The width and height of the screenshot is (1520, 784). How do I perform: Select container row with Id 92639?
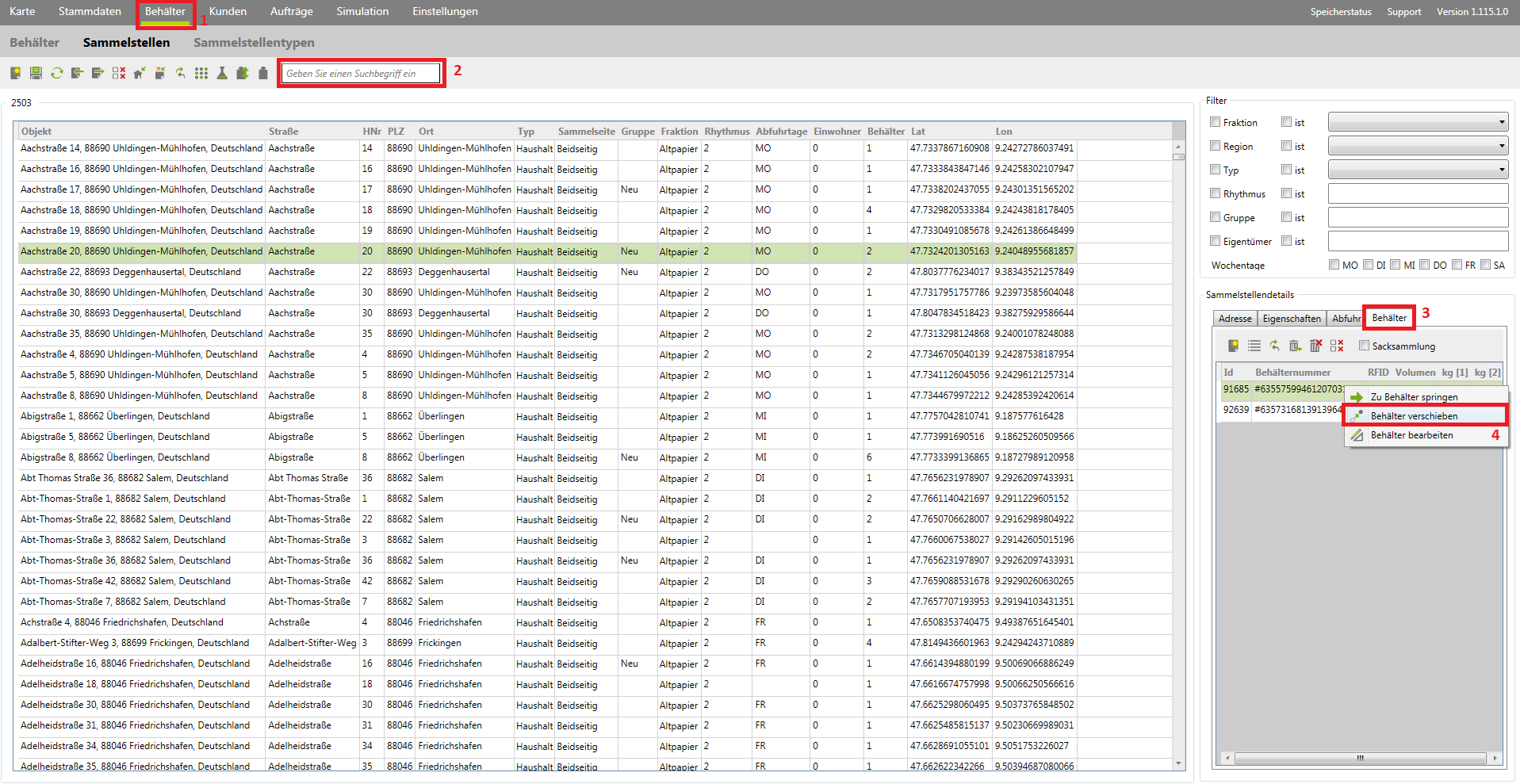(x=1281, y=410)
